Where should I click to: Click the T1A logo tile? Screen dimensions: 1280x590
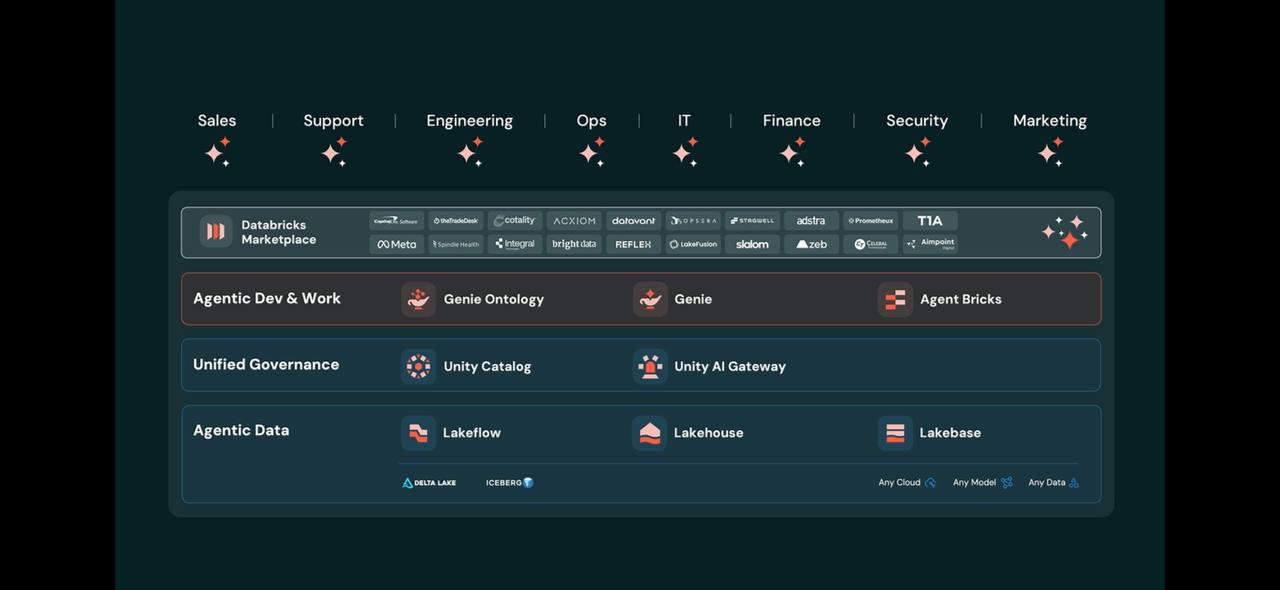coord(930,221)
